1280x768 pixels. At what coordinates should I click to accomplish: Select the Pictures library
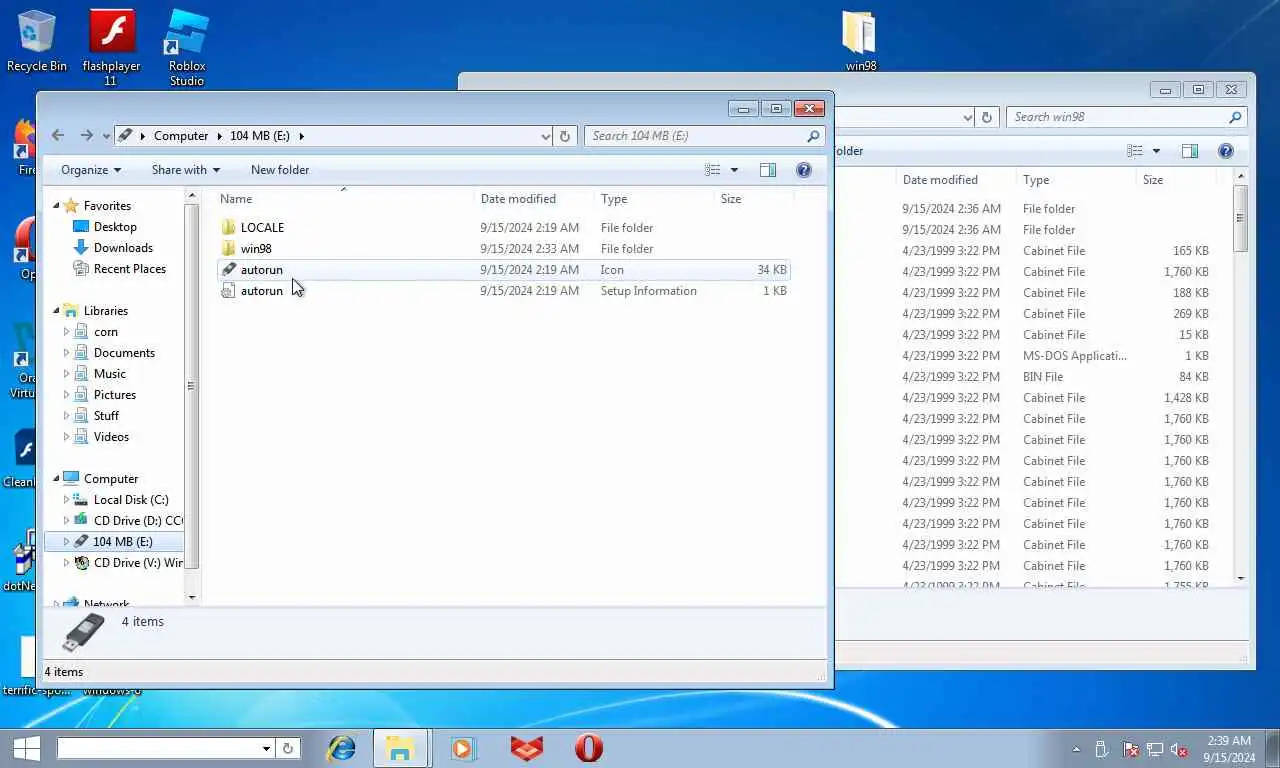coord(114,395)
